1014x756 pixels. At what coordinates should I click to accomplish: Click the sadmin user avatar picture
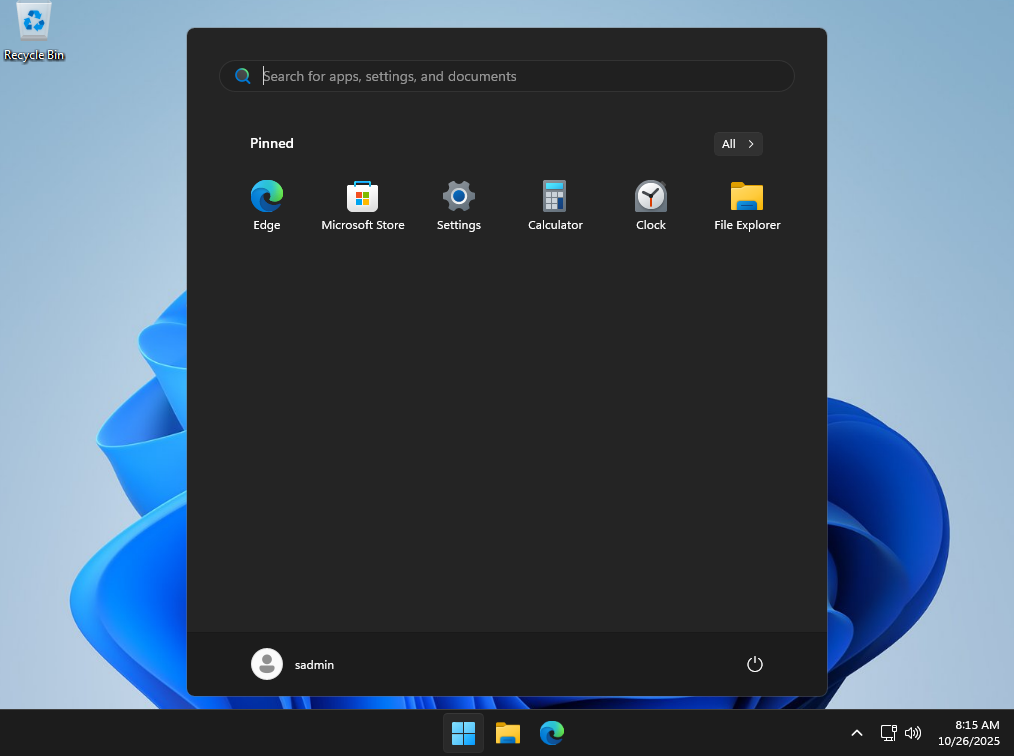click(x=267, y=664)
